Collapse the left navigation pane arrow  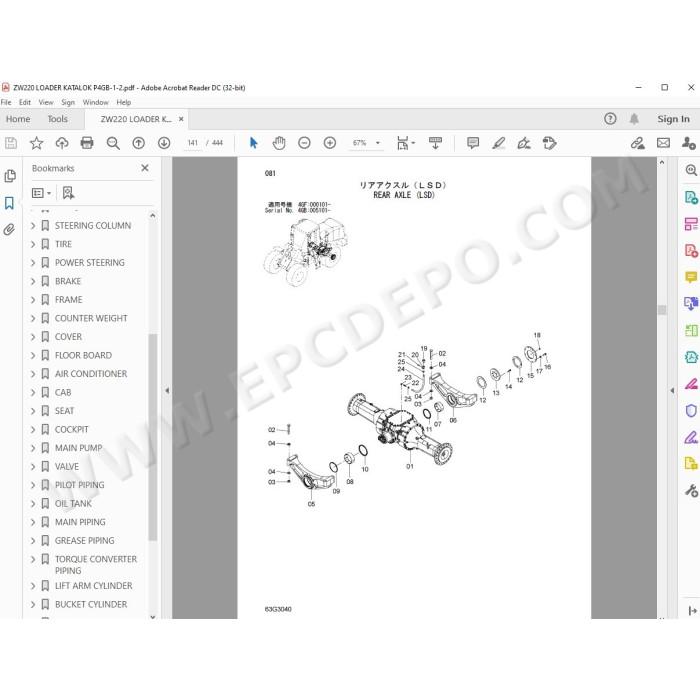167,391
